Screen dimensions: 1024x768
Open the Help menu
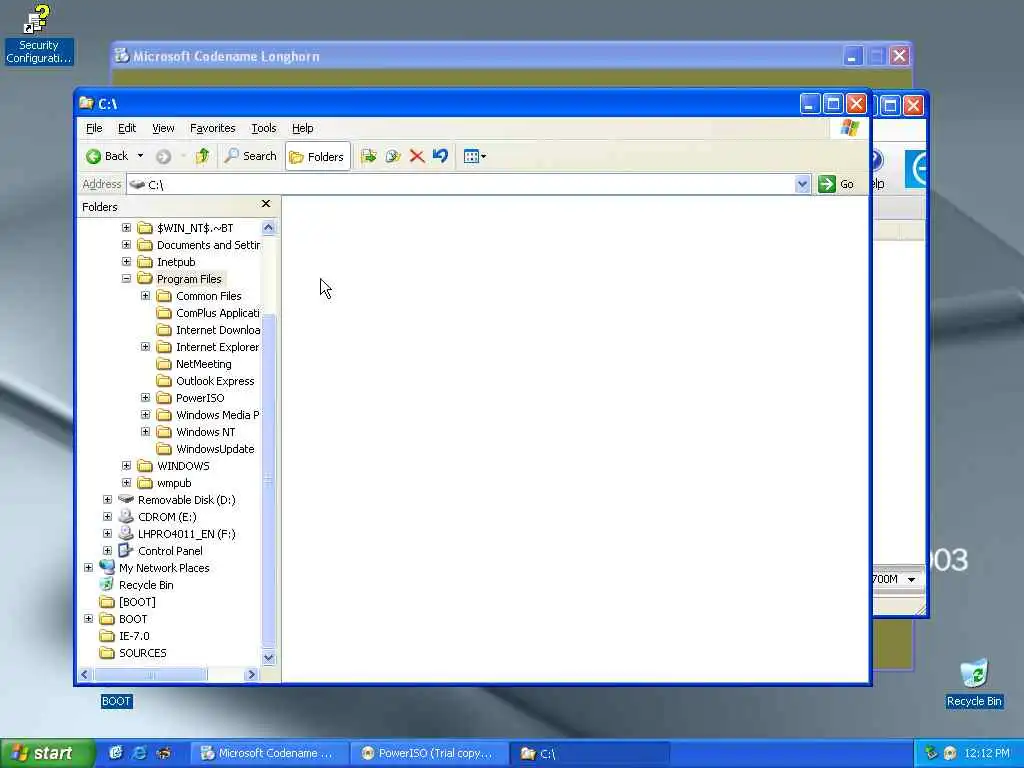tap(302, 128)
